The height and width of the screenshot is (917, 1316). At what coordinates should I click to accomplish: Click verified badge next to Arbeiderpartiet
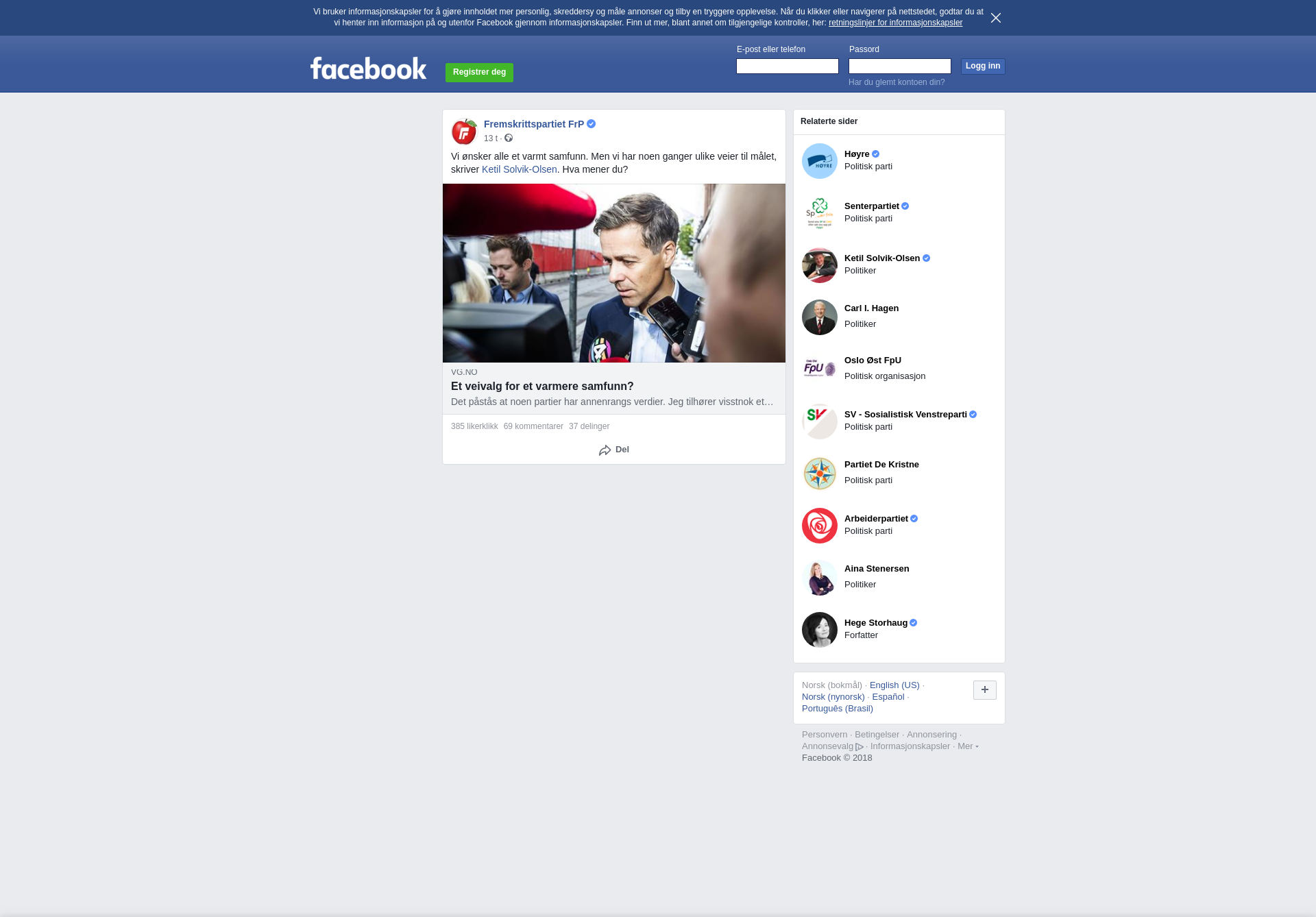pyautogui.click(x=914, y=519)
